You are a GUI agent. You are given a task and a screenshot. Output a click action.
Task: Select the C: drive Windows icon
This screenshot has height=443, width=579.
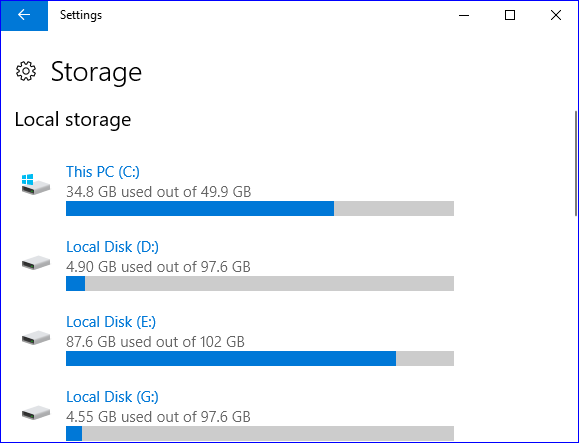pos(35,184)
